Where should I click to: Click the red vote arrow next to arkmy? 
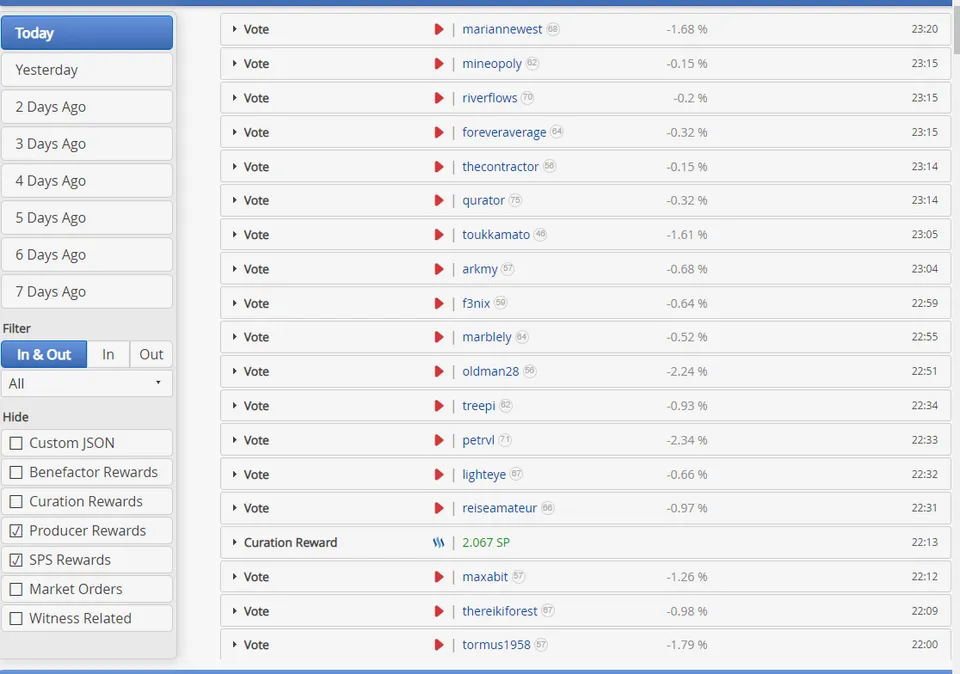(439, 269)
